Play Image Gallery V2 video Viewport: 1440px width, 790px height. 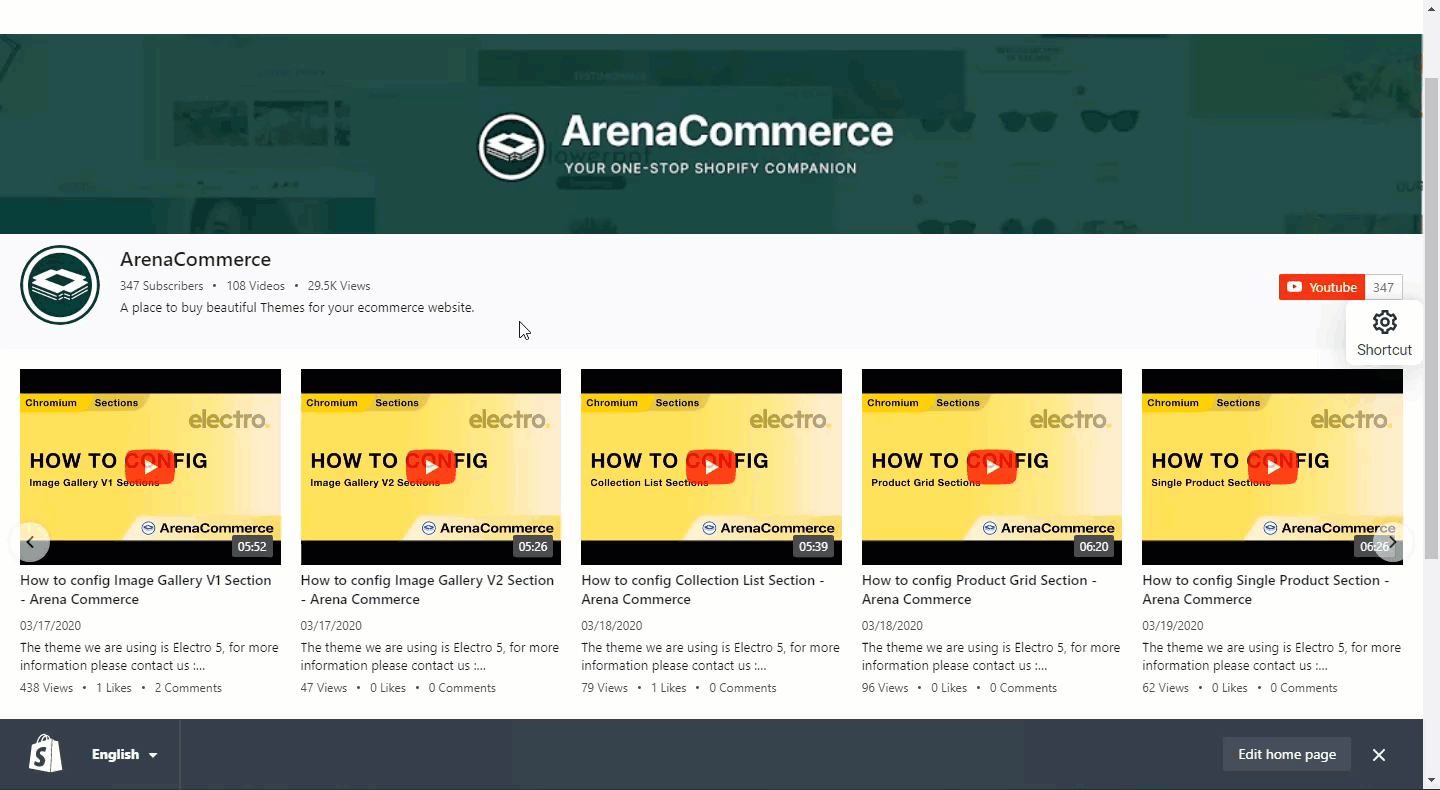[x=431, y=466]
